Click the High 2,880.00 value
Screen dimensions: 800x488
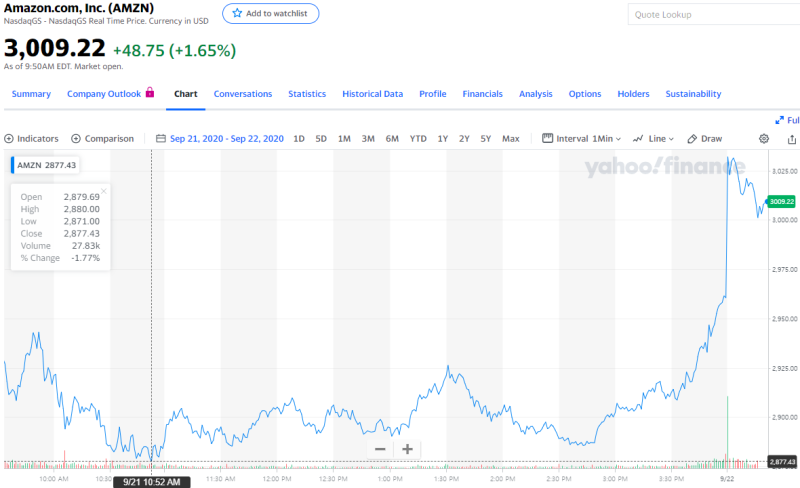pos(82,209)
